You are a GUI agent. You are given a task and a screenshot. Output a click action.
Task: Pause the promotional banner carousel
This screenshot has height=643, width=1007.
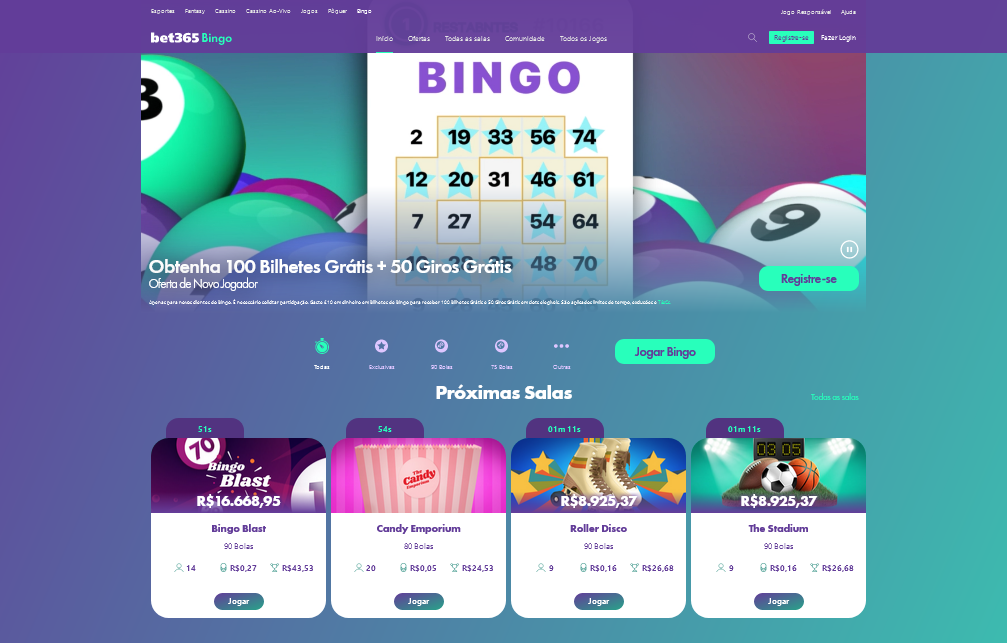(x=849, y=249)
